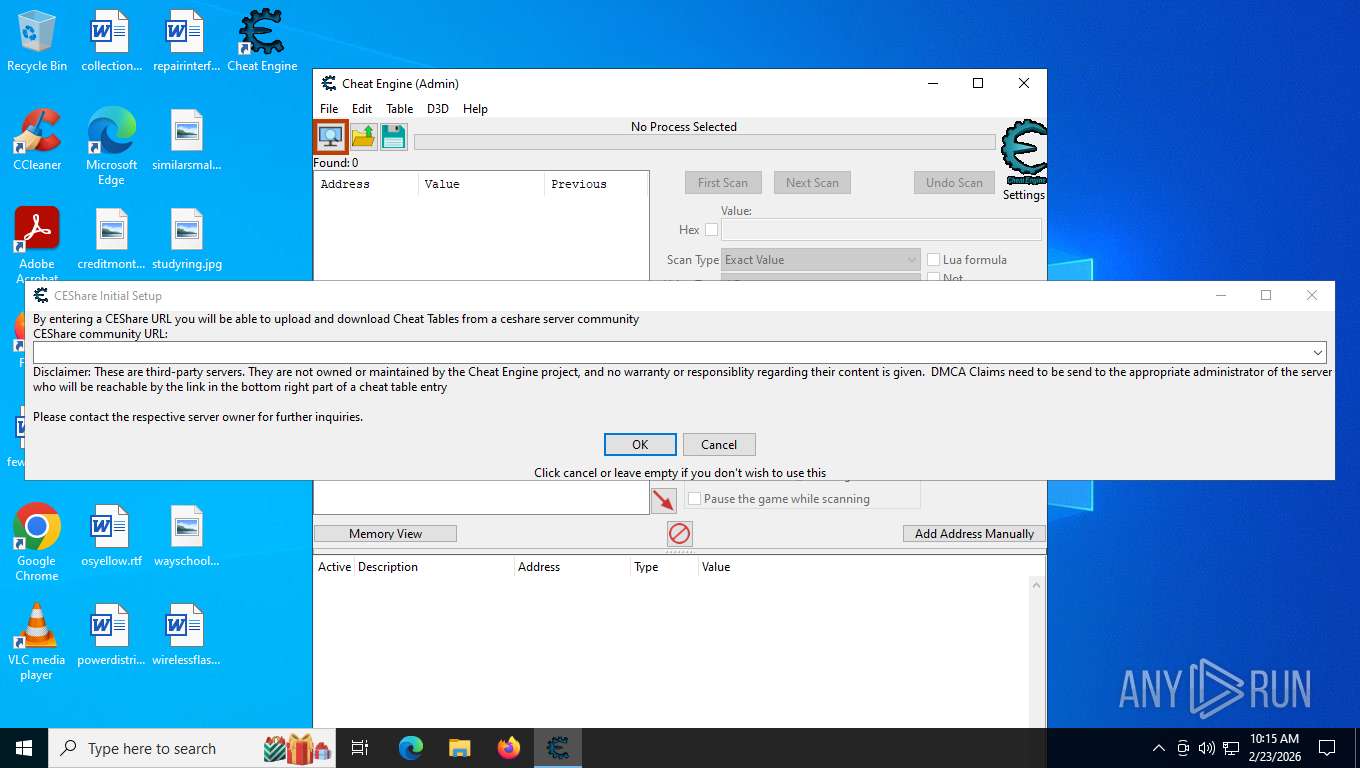Select the wayschool... image file icon
Image resolution: width=1360 pixels, height=768 pixels.
coord(187,536)
